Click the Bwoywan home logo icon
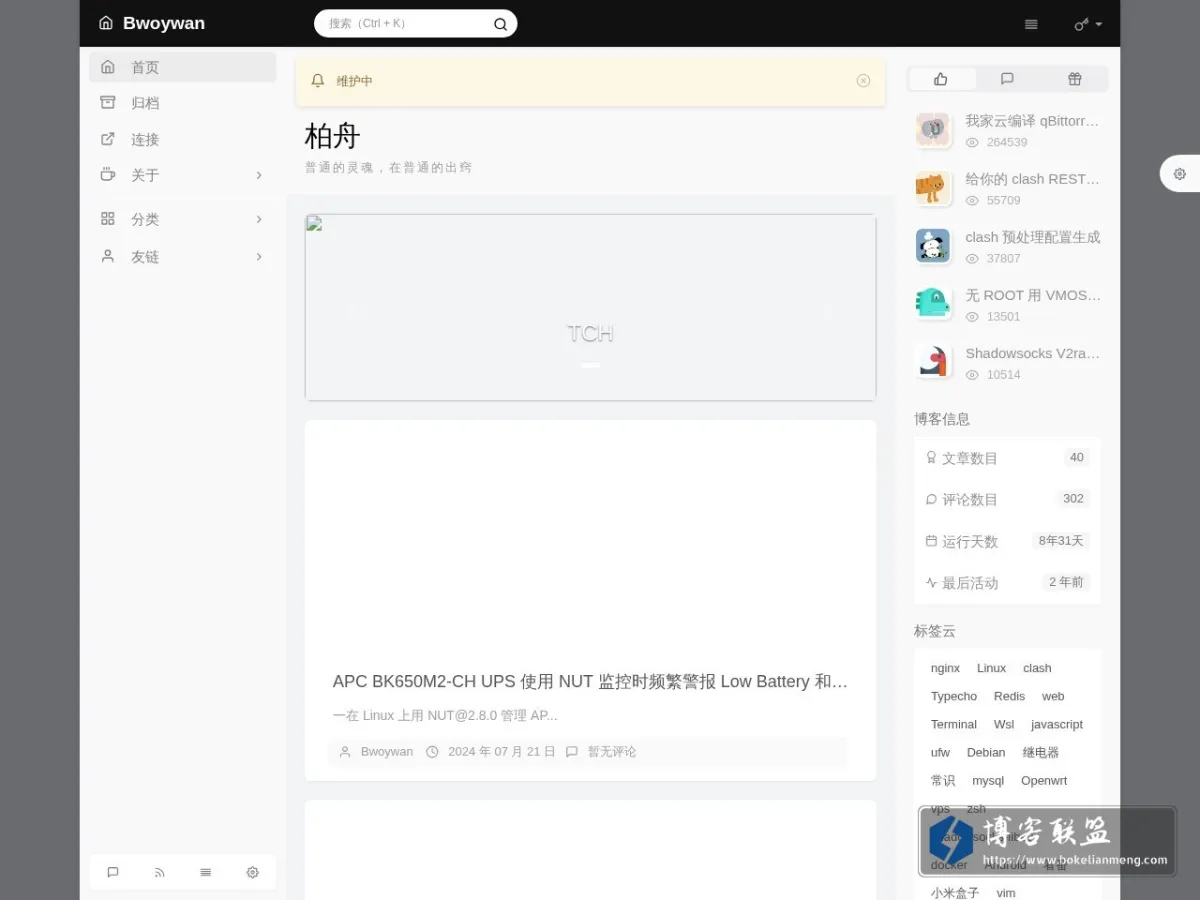The image size is (1200, 900). (106, 23)
